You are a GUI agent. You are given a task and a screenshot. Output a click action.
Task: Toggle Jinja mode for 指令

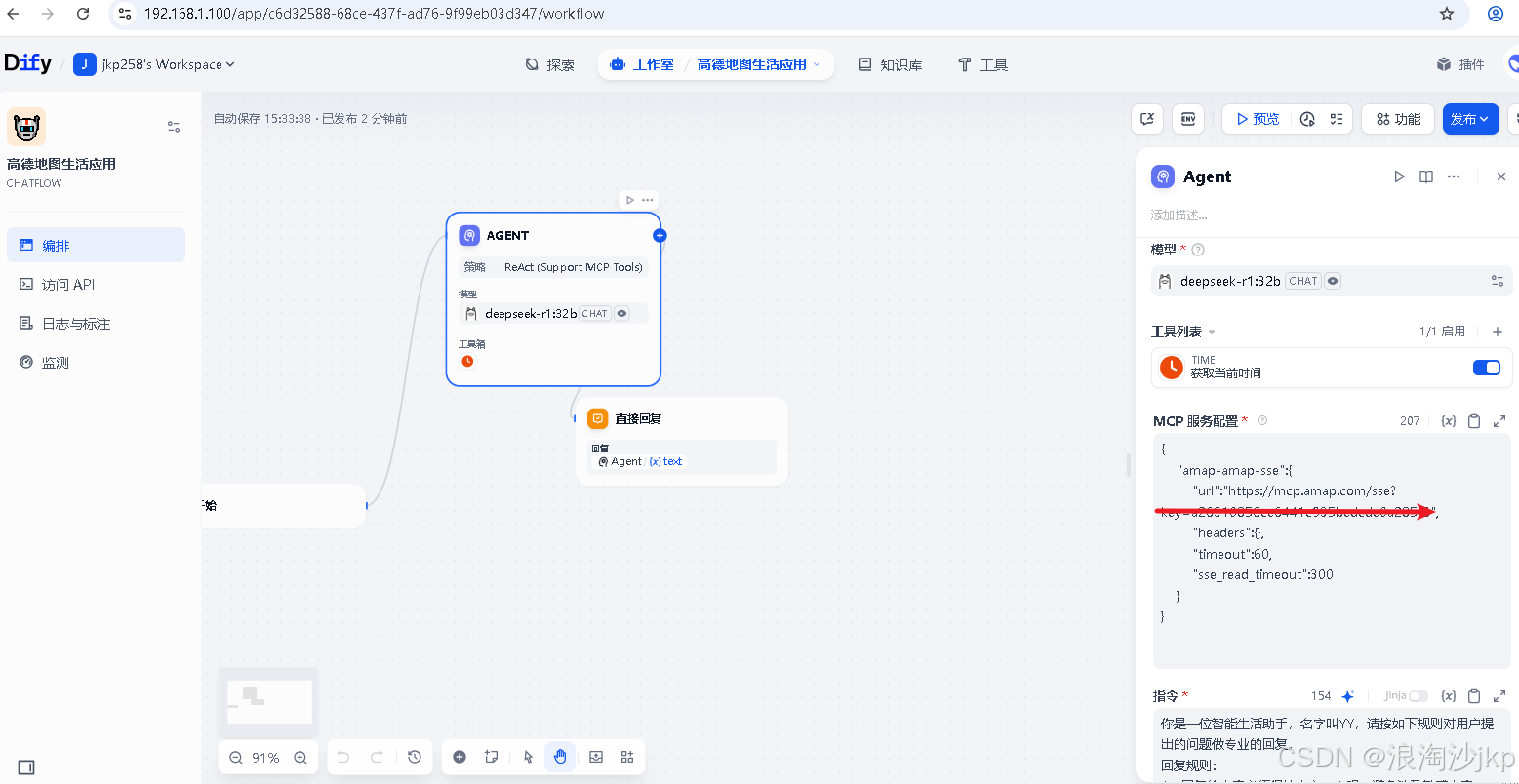pyautogui.click(x=1418, y=696)
